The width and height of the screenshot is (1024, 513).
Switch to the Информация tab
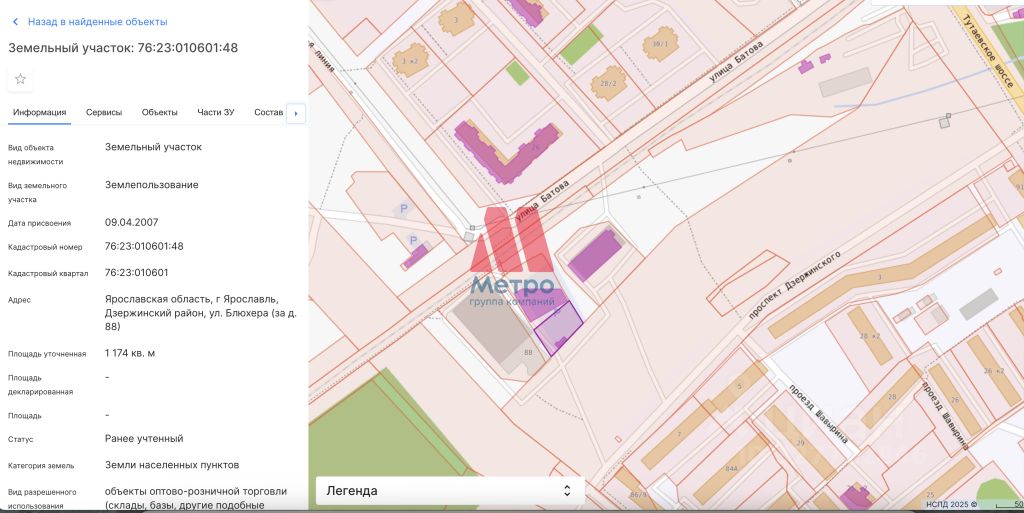pos(39,112)
